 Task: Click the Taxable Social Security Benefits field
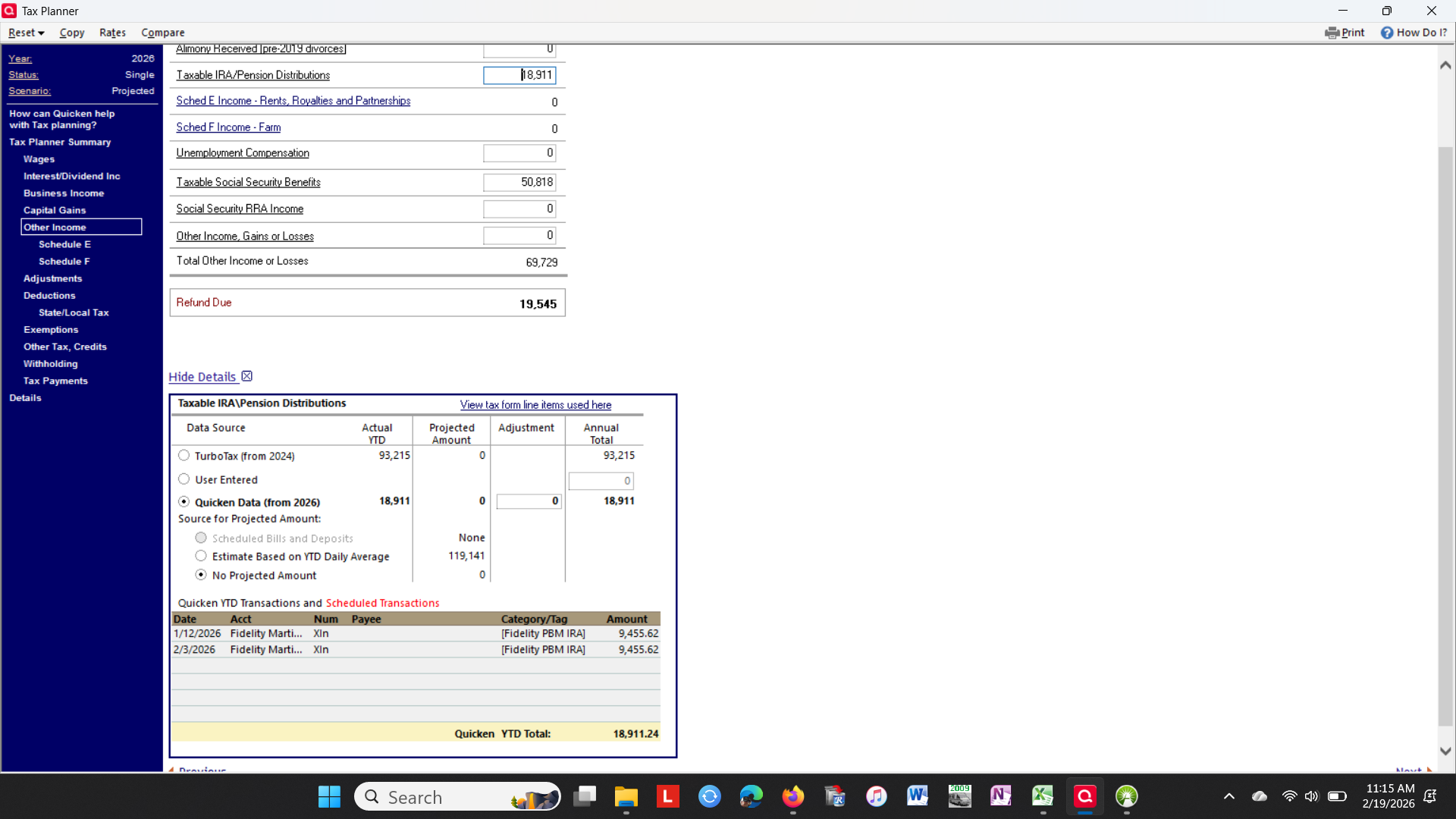(520, 182)
